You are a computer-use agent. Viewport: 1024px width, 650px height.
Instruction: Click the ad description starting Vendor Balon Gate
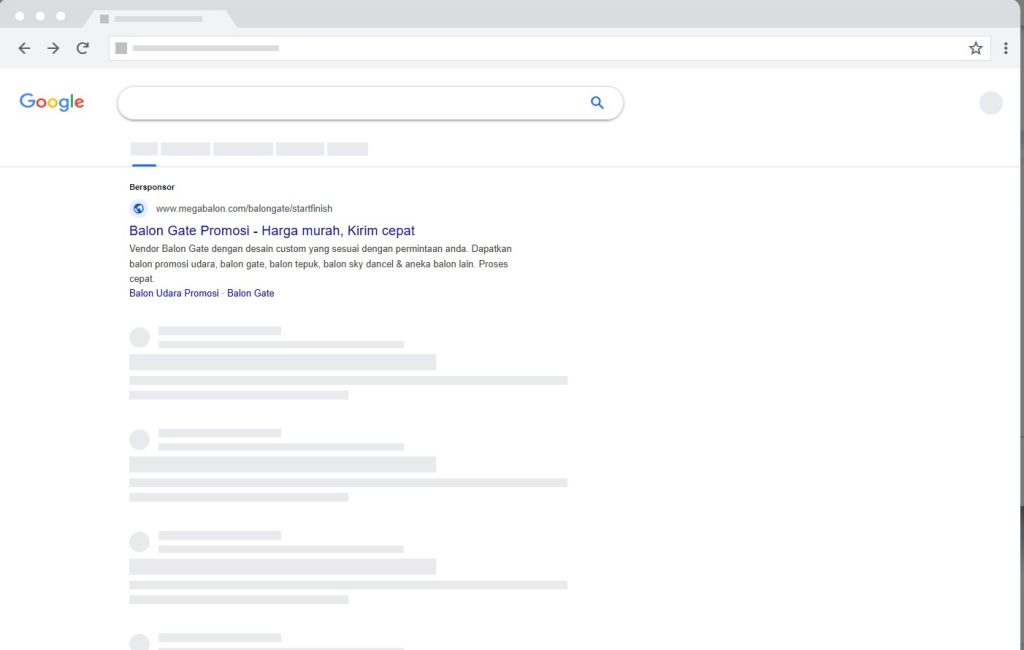321,264
